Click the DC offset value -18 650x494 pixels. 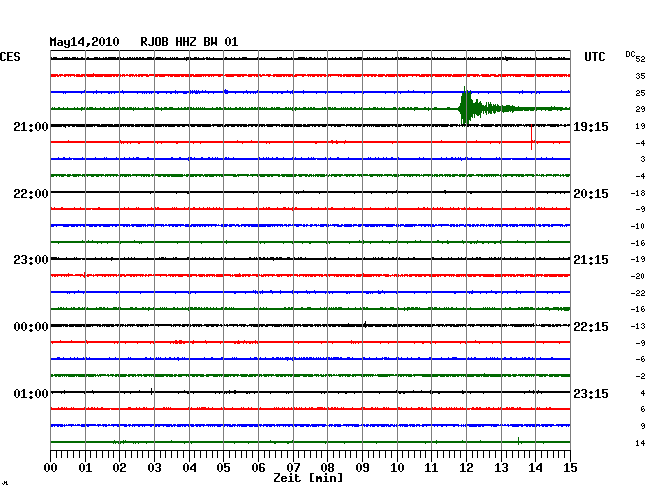click(638, 193)
